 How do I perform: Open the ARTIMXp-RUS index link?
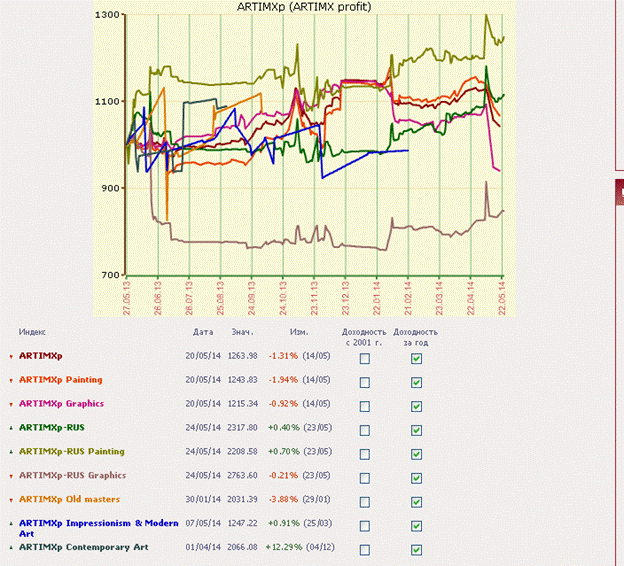[x=52, y=427]
